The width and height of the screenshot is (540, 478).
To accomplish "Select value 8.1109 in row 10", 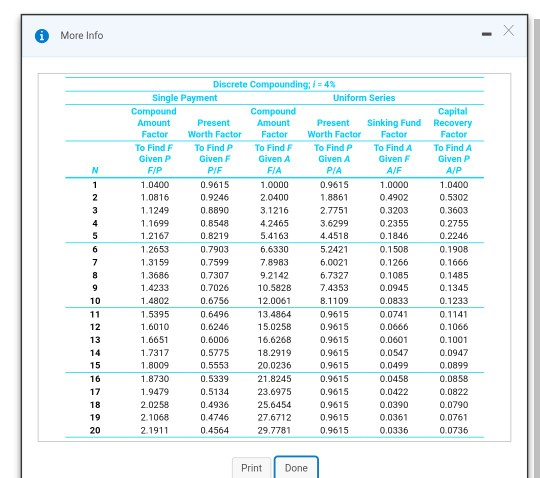I will point(334,301).
